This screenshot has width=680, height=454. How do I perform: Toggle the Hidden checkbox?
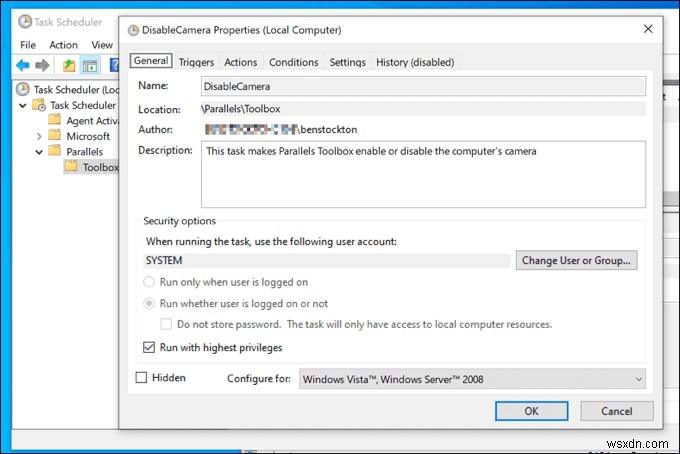(141, 378)
